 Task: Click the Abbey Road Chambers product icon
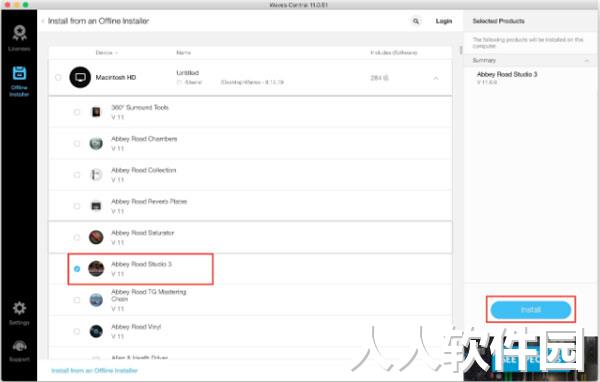[96, 144]
